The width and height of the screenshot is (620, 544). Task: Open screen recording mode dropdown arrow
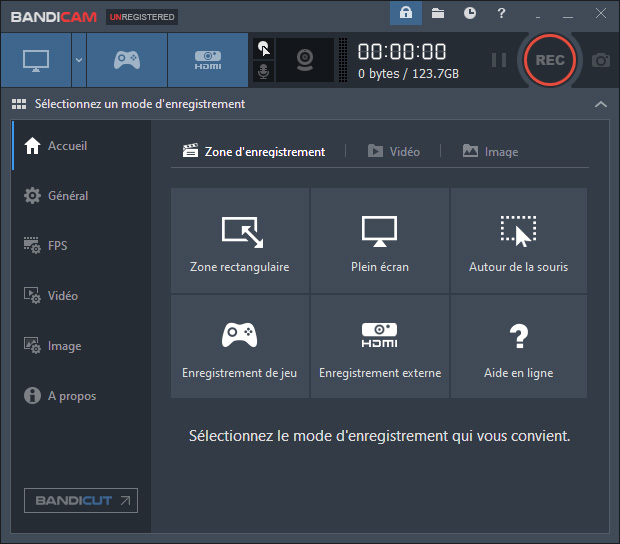pos(79,60)
